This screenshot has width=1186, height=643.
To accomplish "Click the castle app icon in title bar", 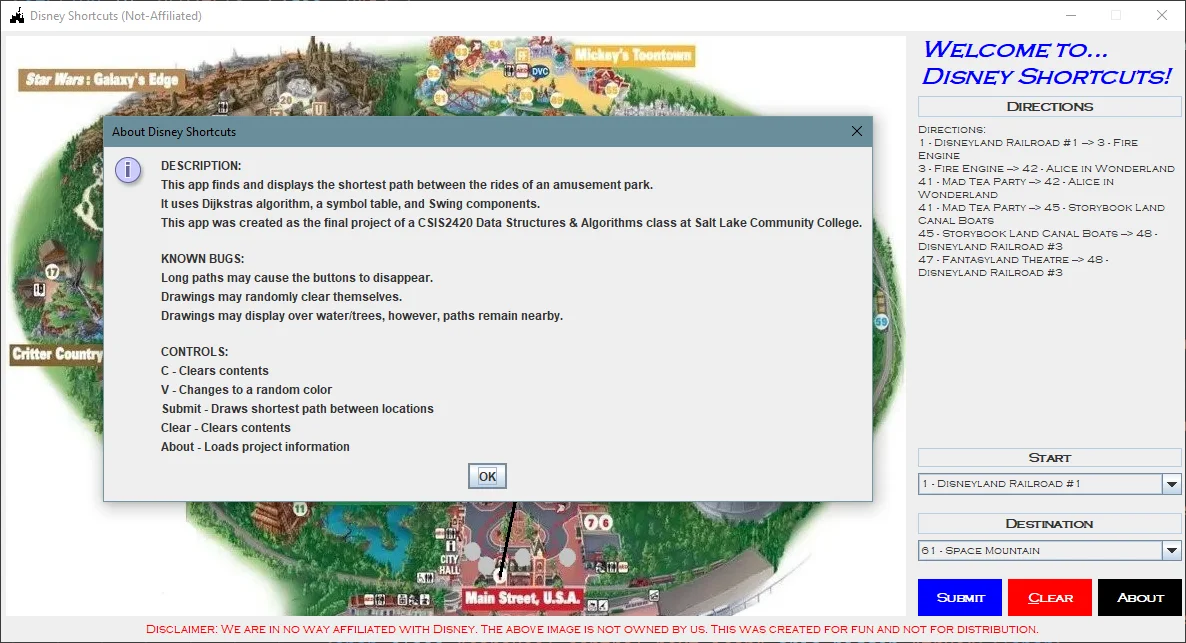I will pos(17,15).
